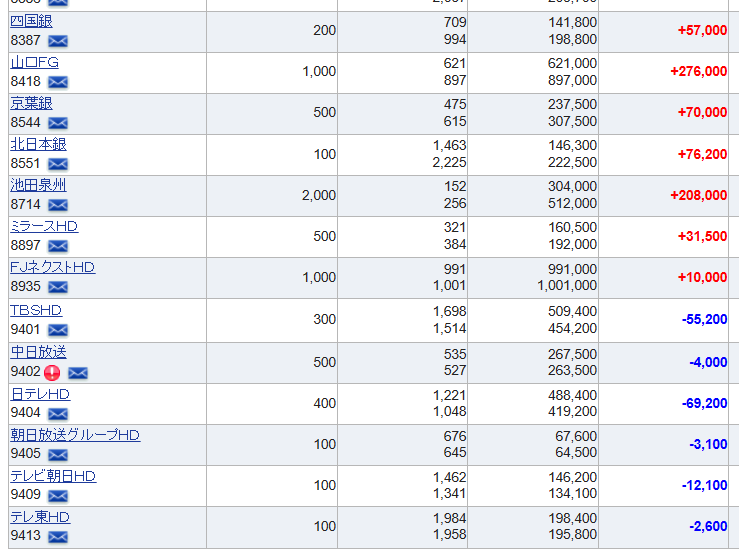Select the 300 quantity for TBSHD
Image resolution: width=739 pixels, height=560 pixels.
pos(325,319)
